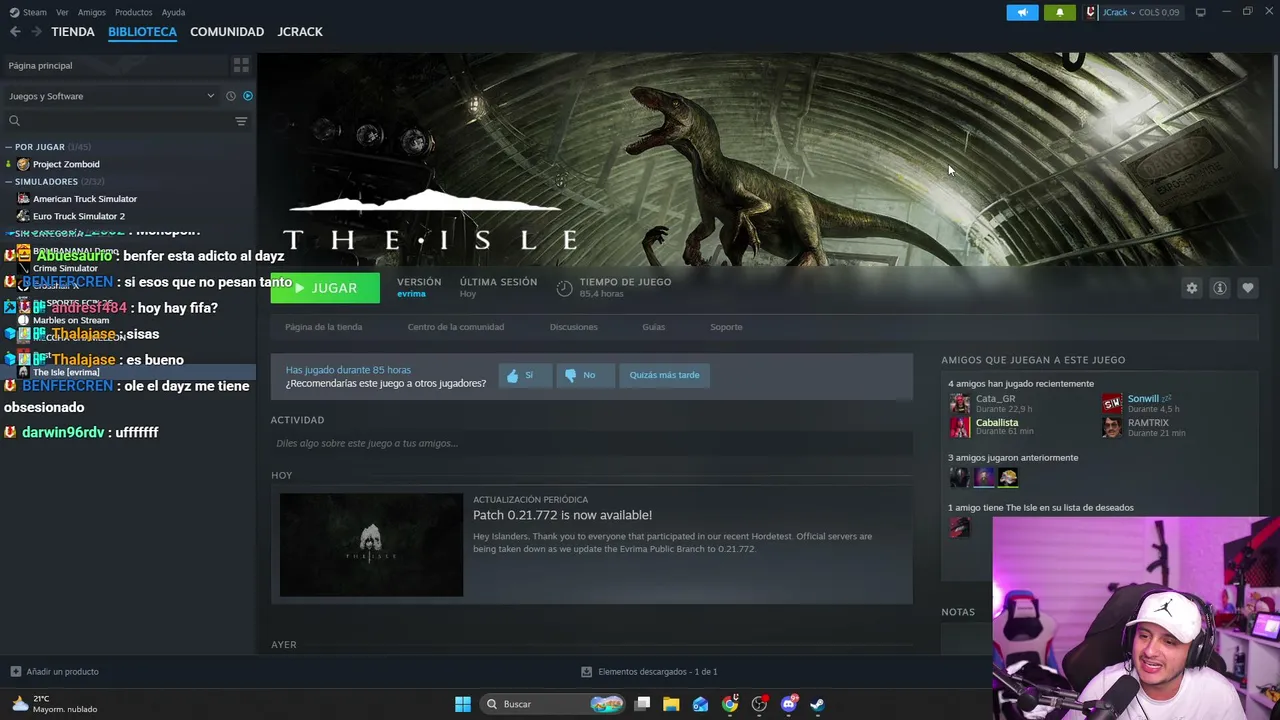This screenshot has height=720, width=1280.
Task: Open friend Cata_GR's avatar
Action: pos(959,403)
